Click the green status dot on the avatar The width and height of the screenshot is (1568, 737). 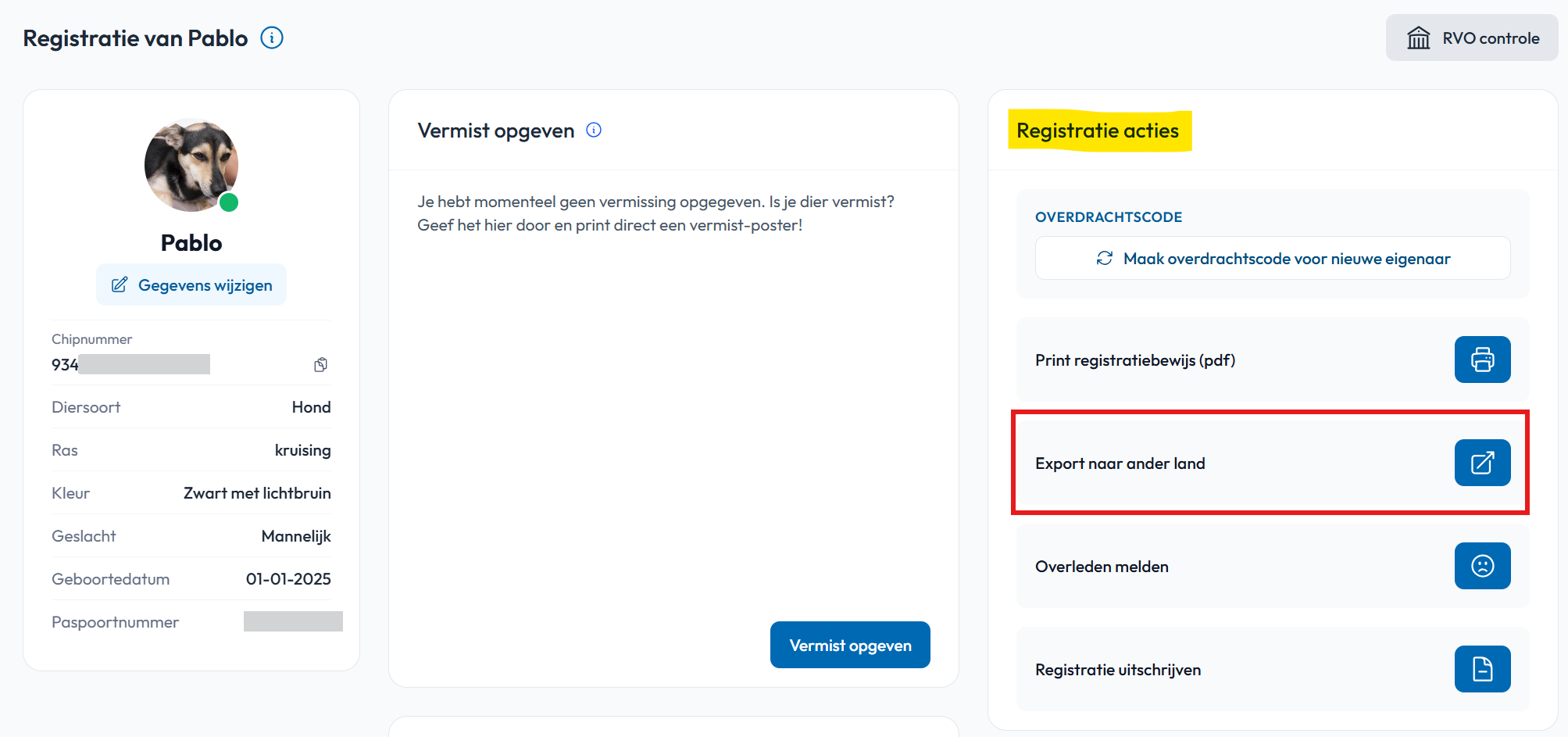229,202
